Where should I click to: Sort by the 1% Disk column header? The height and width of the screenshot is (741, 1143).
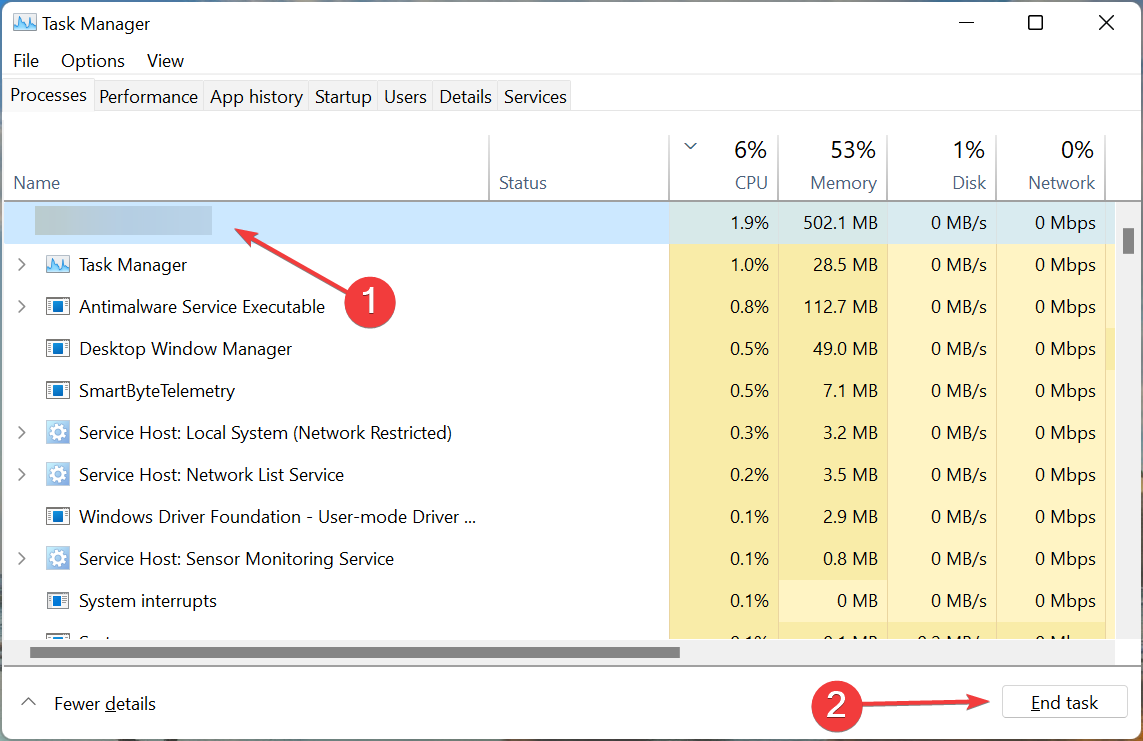pyautogui.click(x=942, y=168)
